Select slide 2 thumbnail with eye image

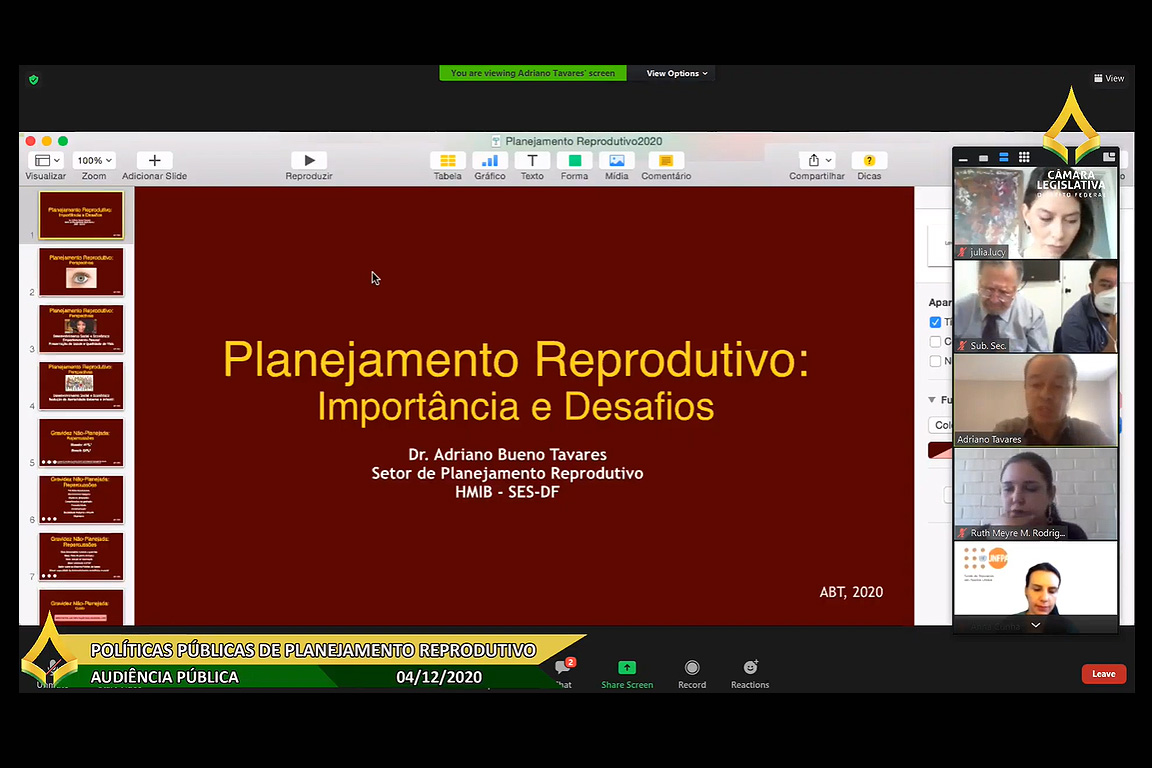tap(81, 272)
